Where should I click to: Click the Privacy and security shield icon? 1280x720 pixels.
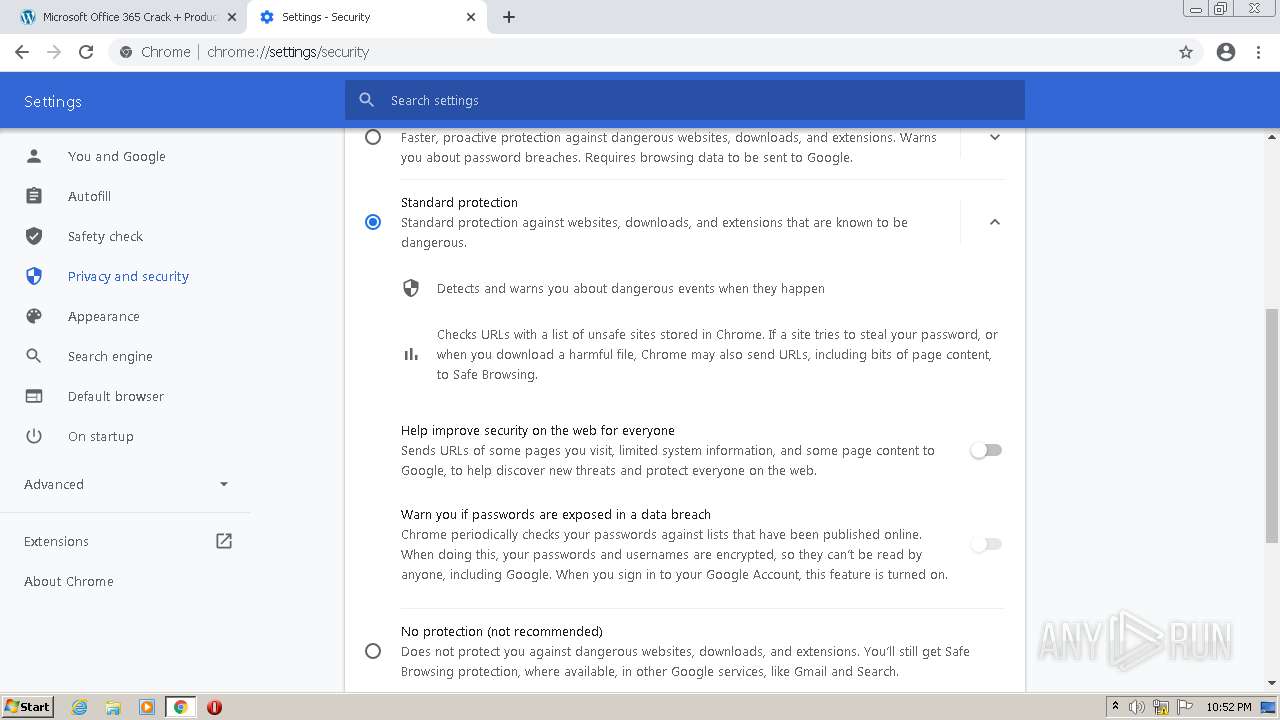34,276
